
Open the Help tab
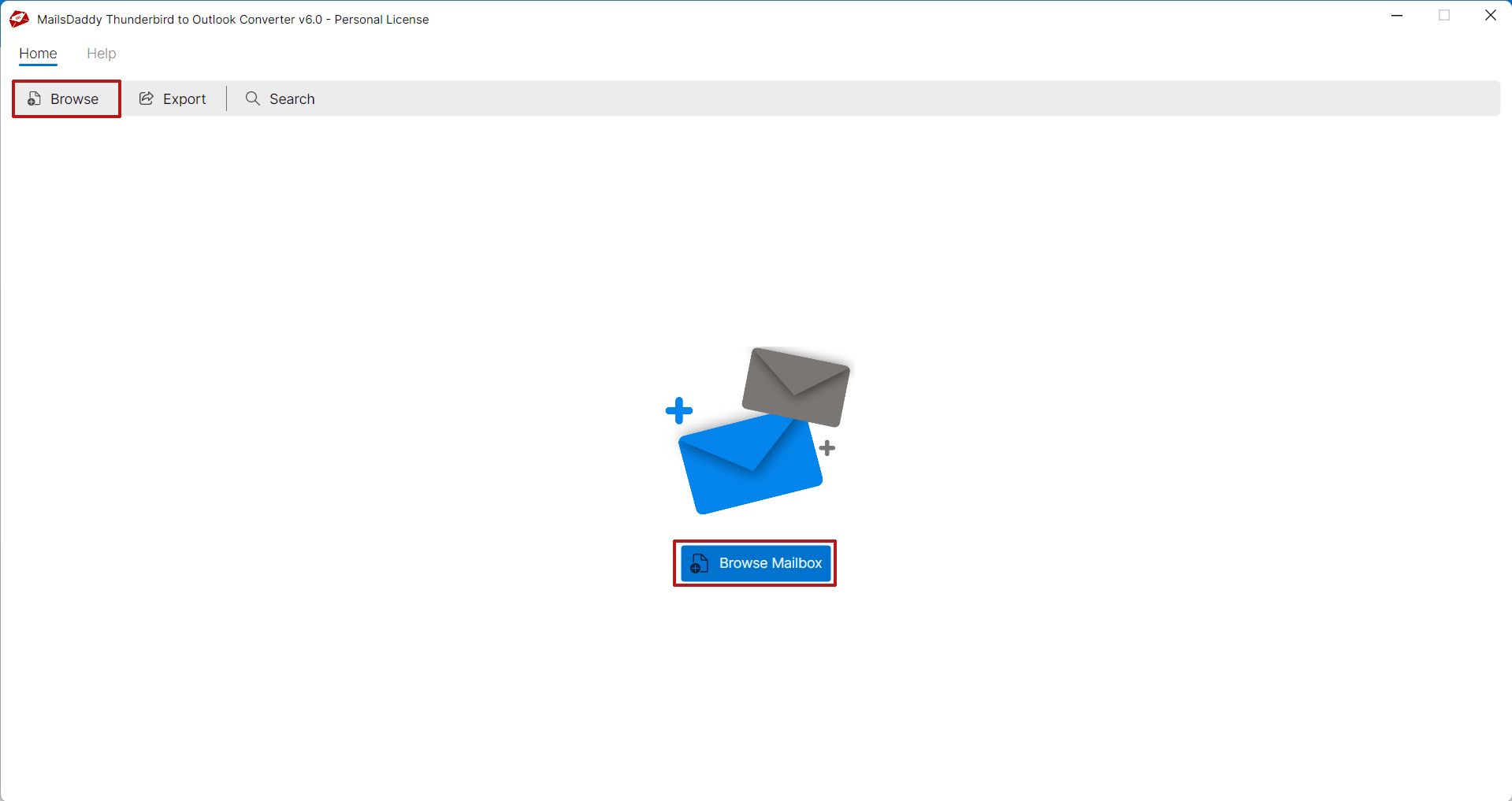pyautogui.click(x=101, y=53)
